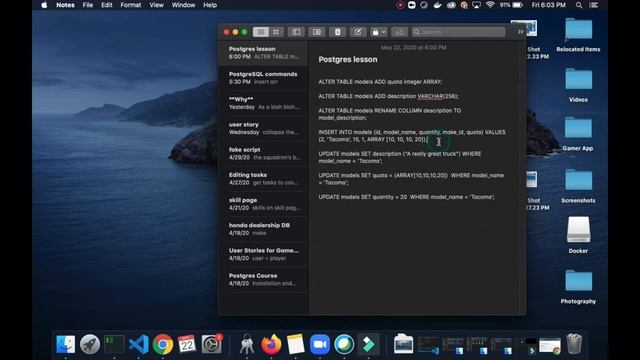Click the UPDATE models SET quantity line
This screenshot has height=360, width=640.
(407, 197)
